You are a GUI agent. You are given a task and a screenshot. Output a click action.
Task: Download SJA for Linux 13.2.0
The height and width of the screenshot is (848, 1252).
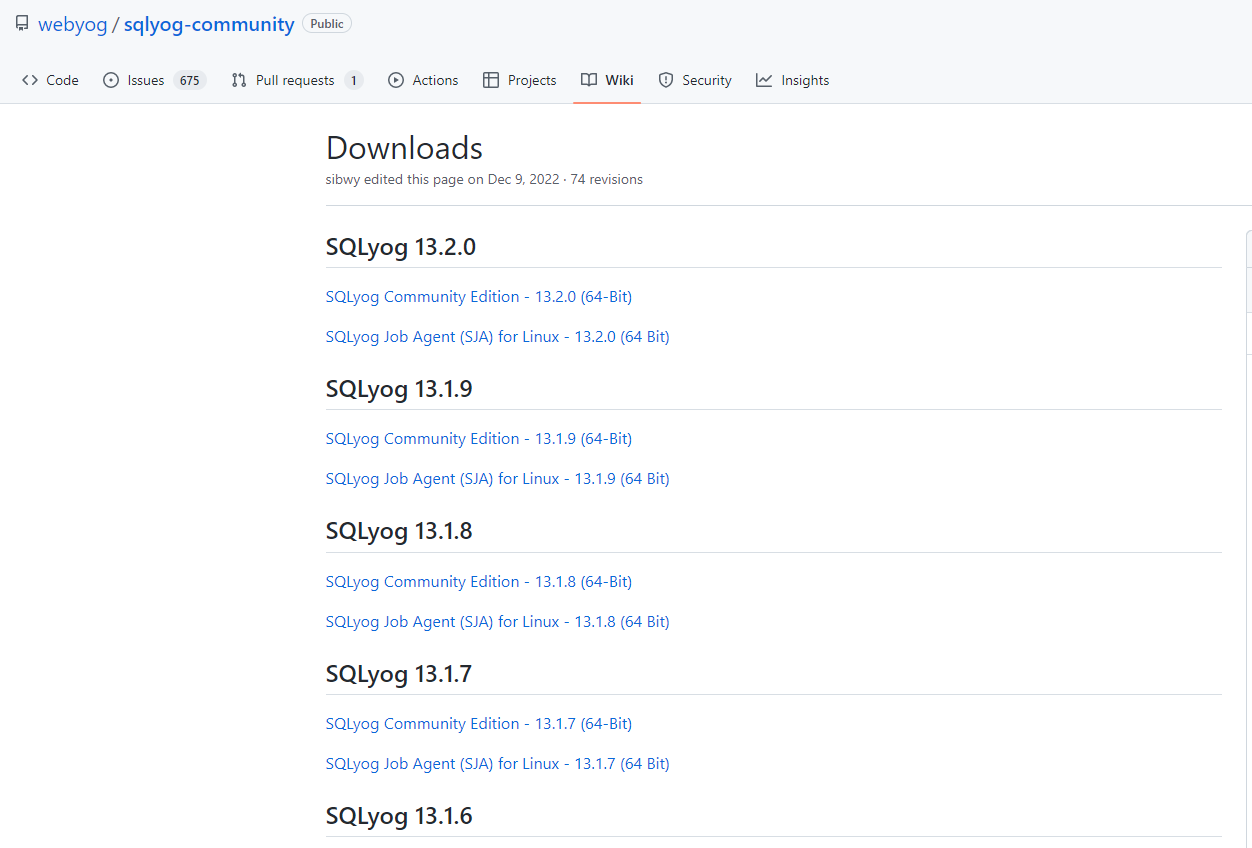498,337
